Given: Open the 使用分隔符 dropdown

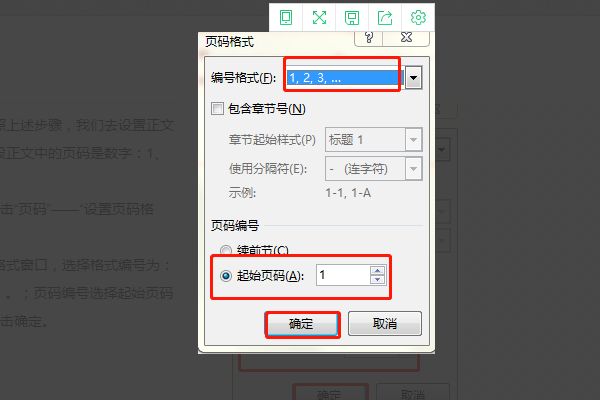Looking at the screenshot, I should (x=413, y=168).
